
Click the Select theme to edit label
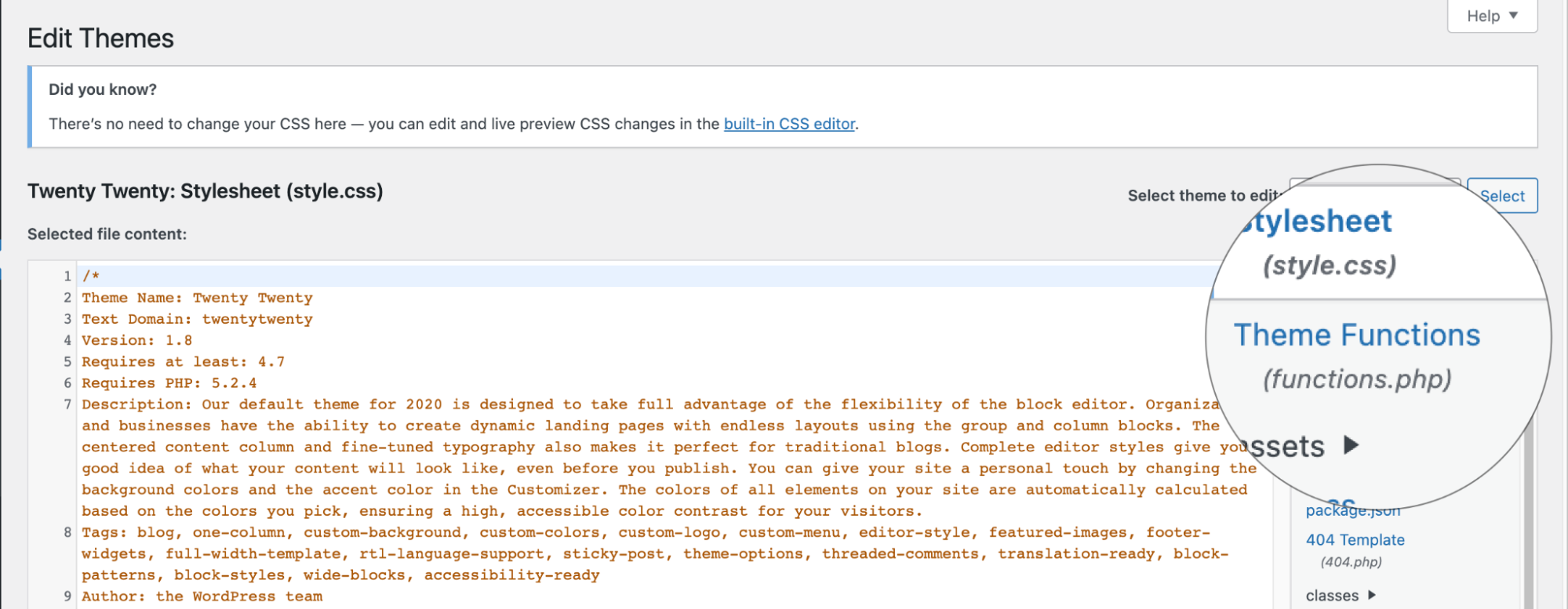pos(1203,196)
